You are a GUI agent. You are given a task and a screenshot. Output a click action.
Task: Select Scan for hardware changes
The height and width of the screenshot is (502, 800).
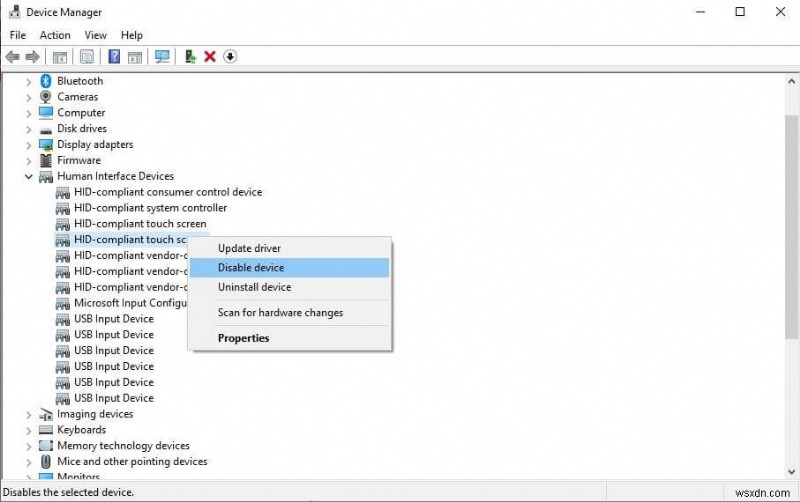tap(289, 313)
